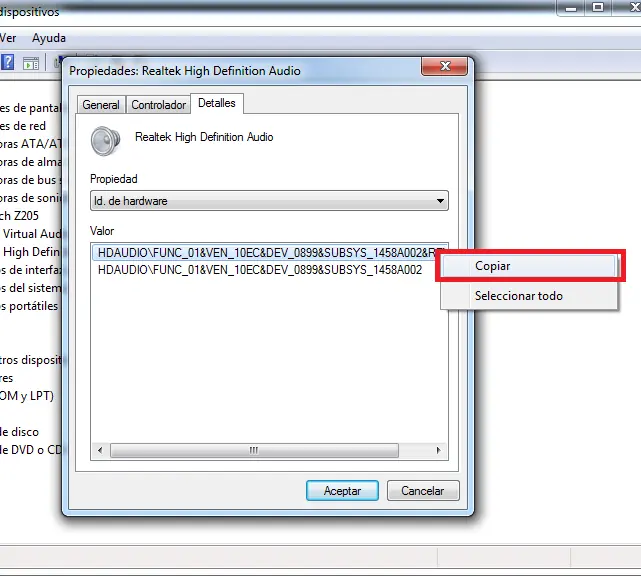Select the 'portátiles' devices tree category
Screen dimensions: 641x576
tap(29, 306)
